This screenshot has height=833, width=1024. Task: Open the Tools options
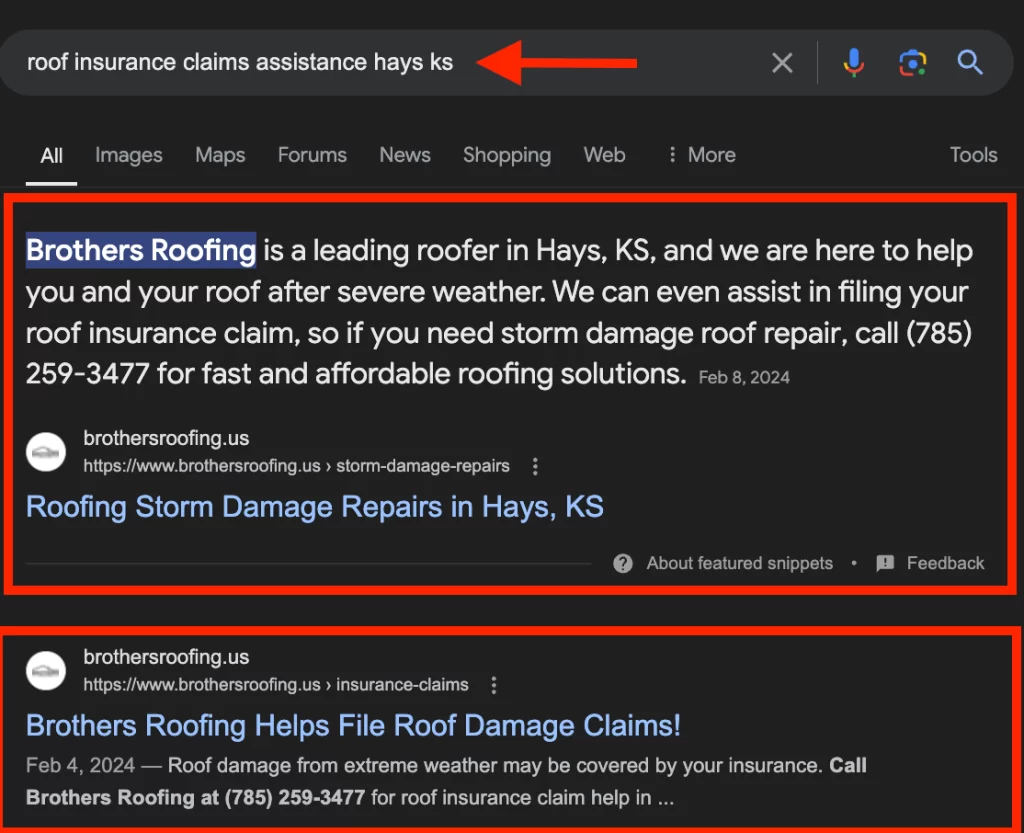click(973, 155)
